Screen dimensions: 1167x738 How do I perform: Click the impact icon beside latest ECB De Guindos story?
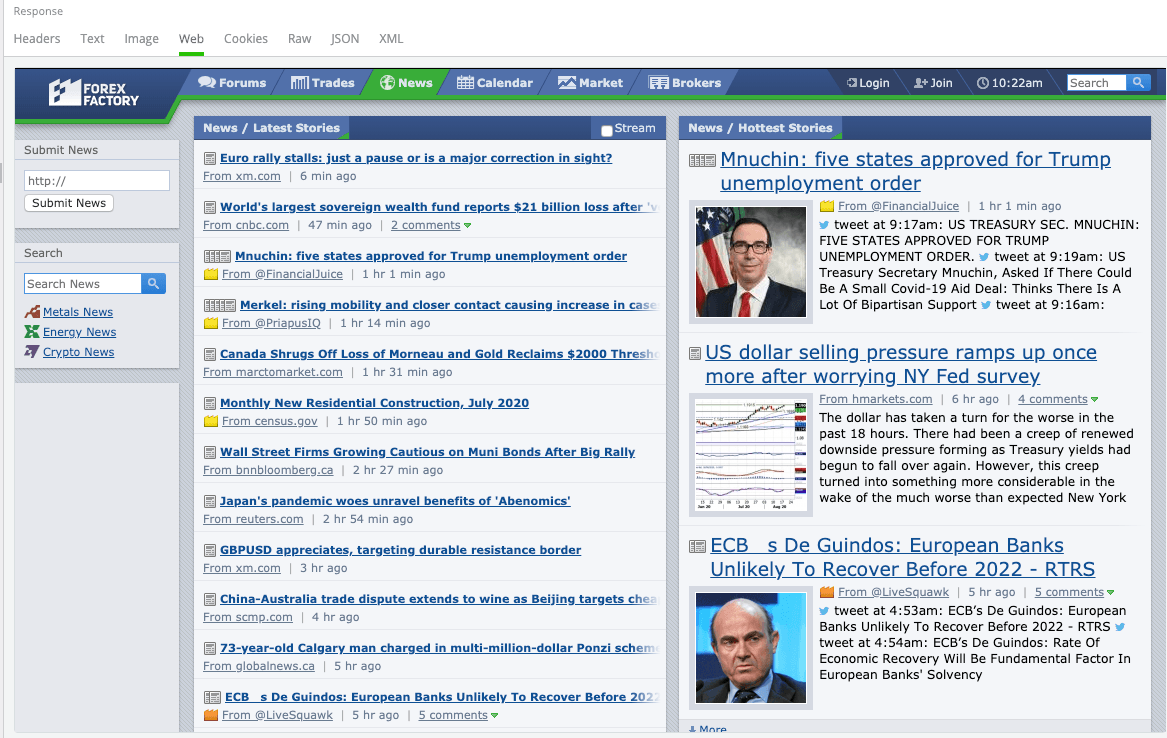coord(212,698)
